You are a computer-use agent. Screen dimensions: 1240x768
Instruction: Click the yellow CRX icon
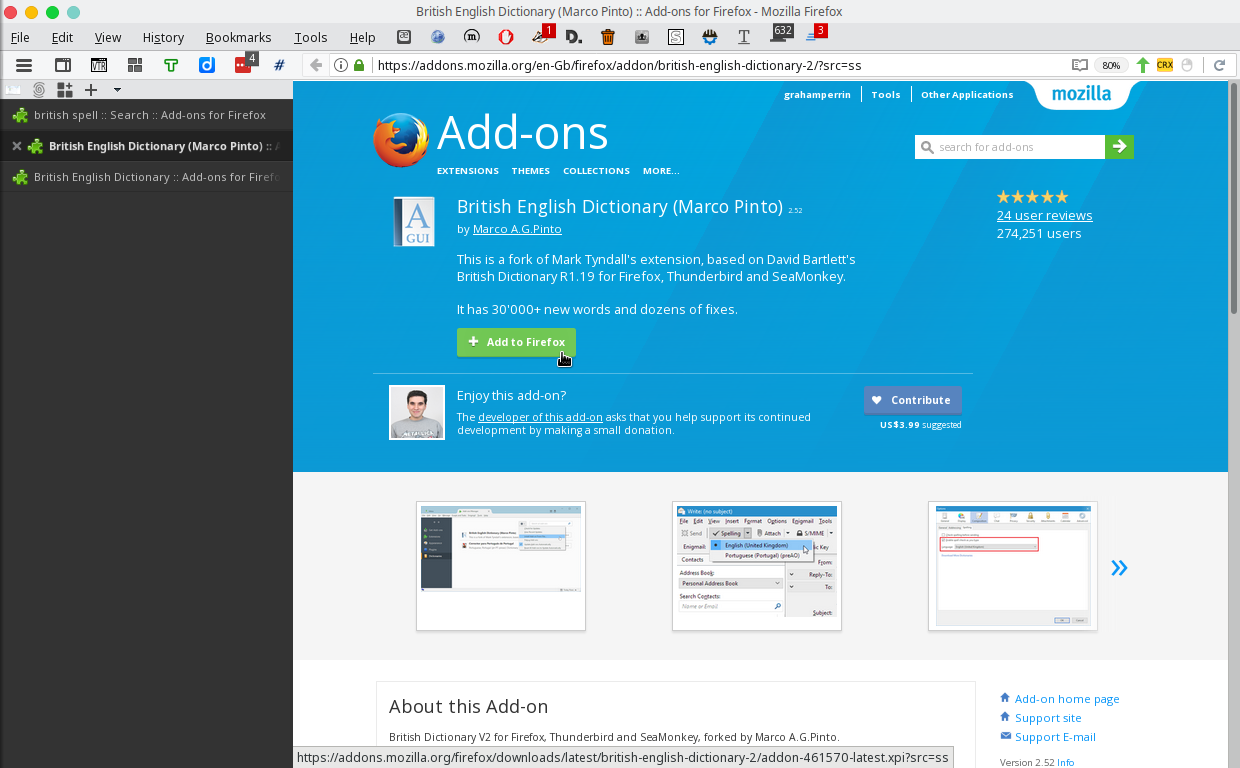tap(1165, 65)
